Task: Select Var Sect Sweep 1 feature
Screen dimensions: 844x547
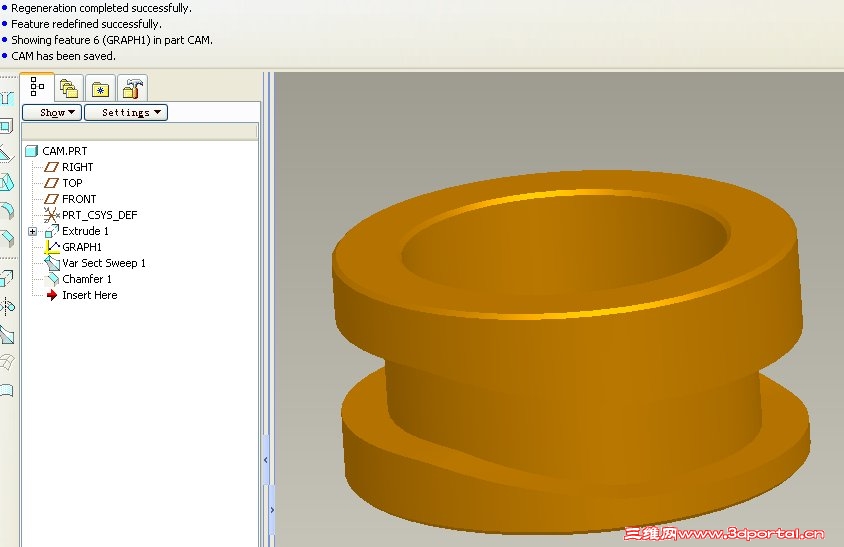Action: [x=95, y=263]
